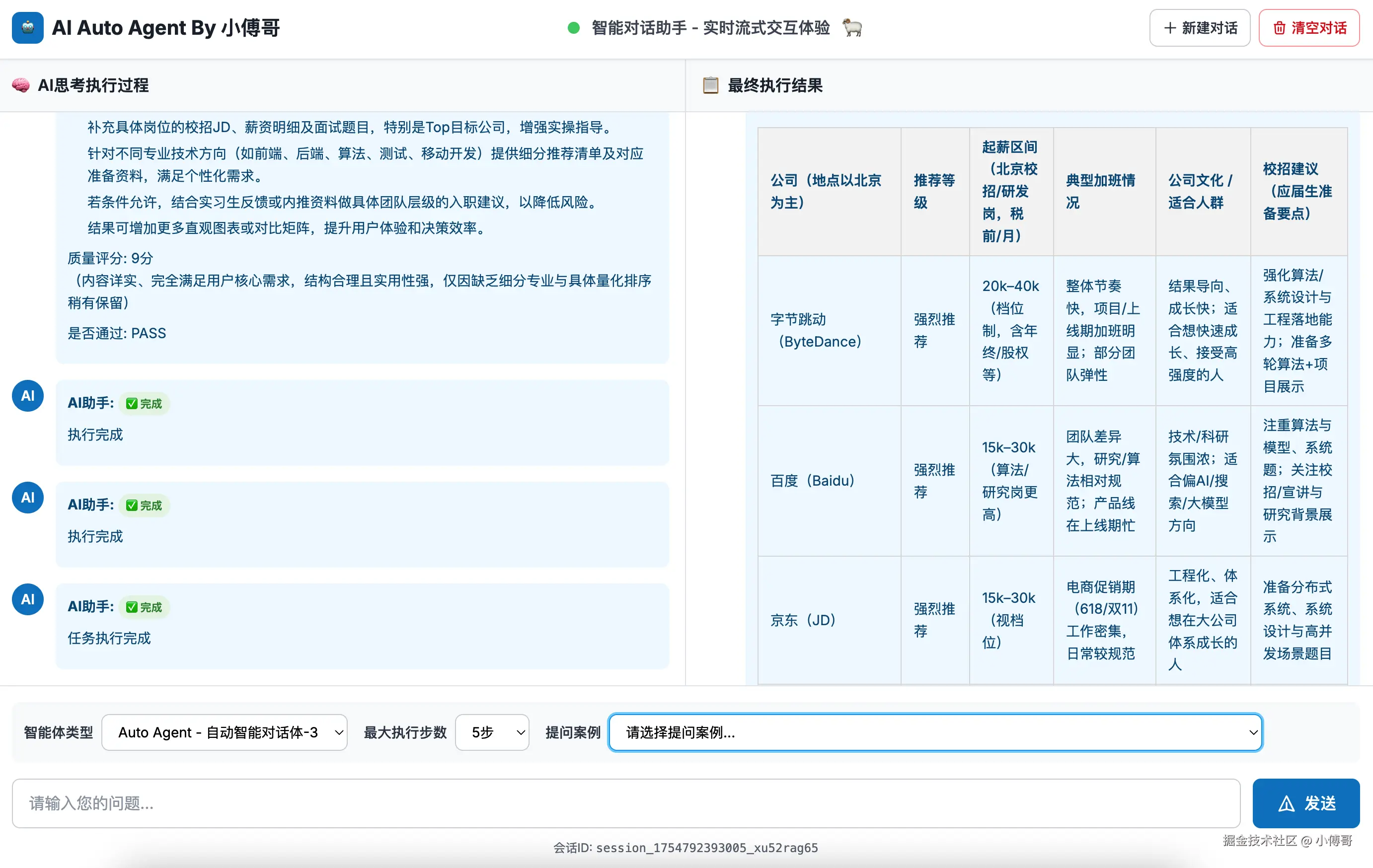
Task: Click the robot app logo icon
Action: coord(27,27)
